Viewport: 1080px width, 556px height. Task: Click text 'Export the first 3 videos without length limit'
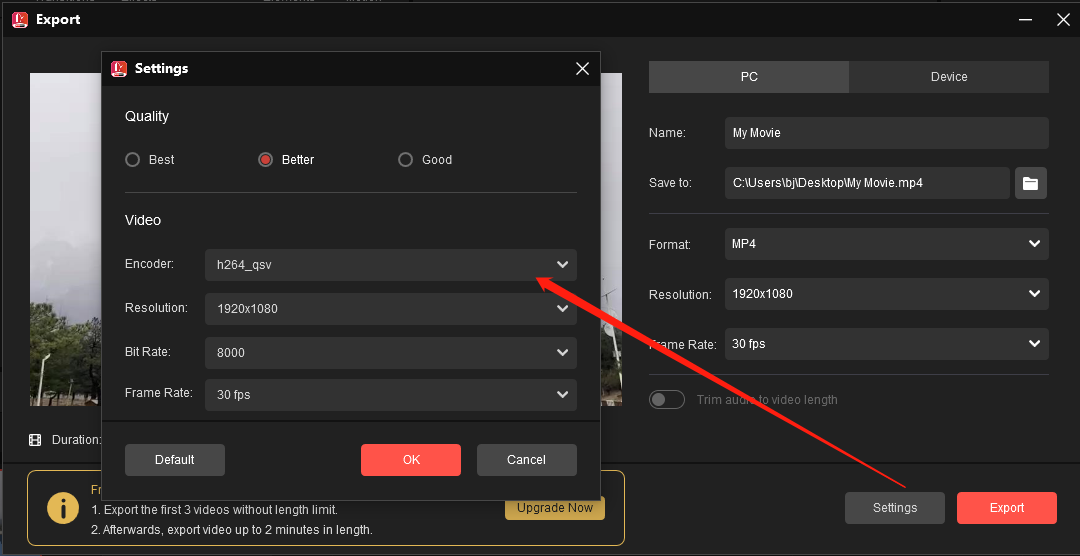pyautogui.click(x=220, y=511)
